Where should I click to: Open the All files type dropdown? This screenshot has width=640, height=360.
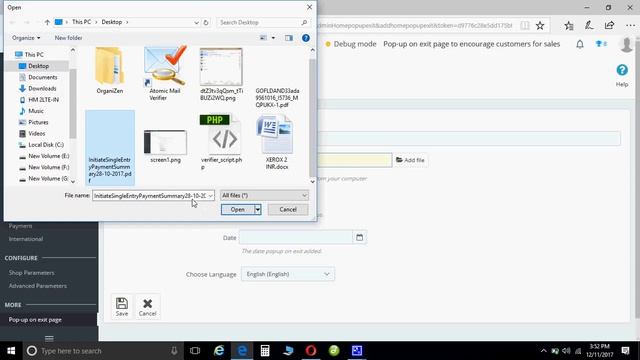(264, 196)
